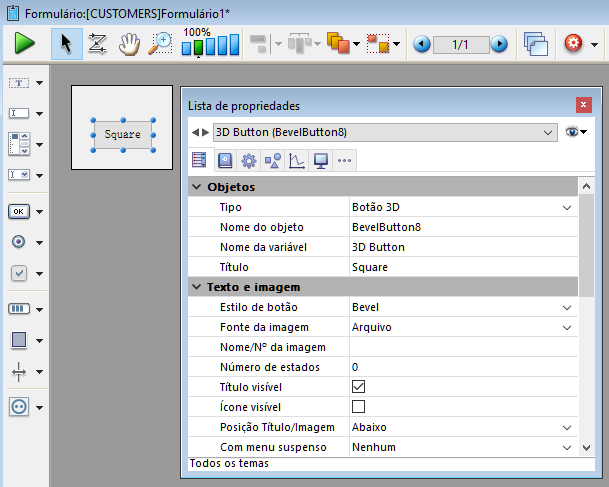Open the Posição Título/Imagem dropdown
The width and height of the screenshot is (609, 487).
point(567,427)
